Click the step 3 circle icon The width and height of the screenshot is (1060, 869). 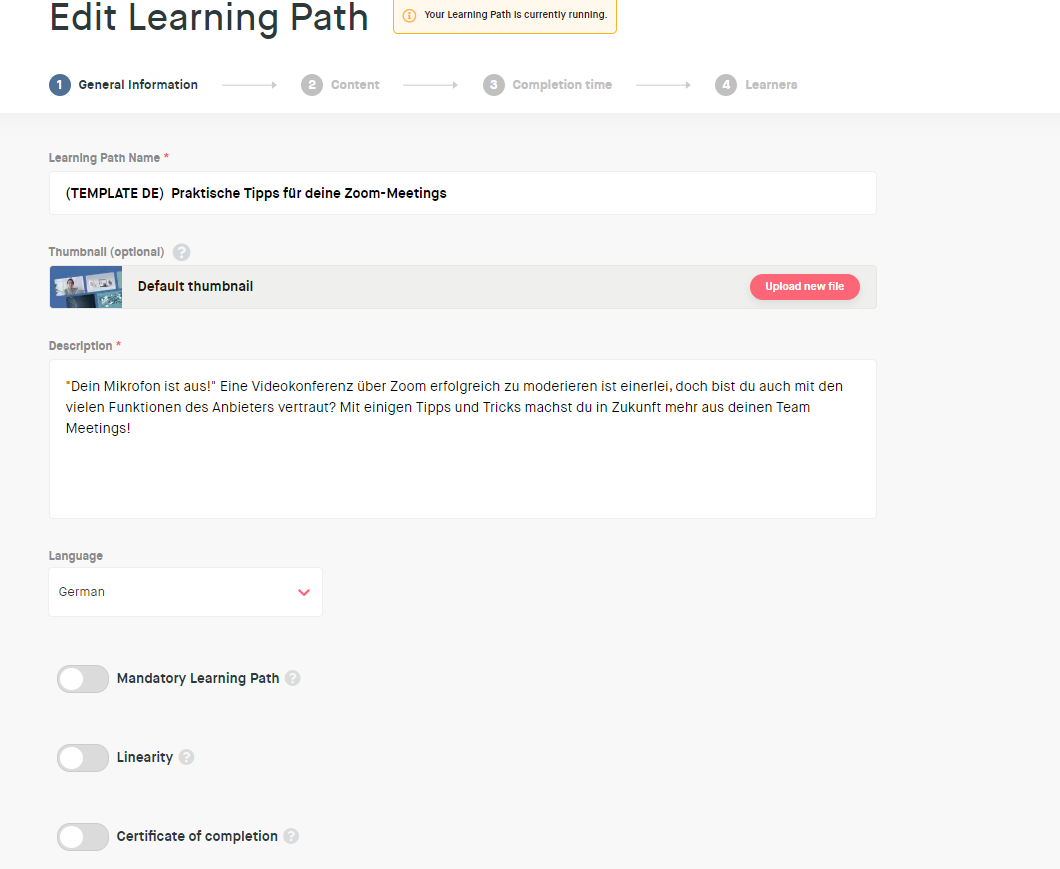[493, 85]
